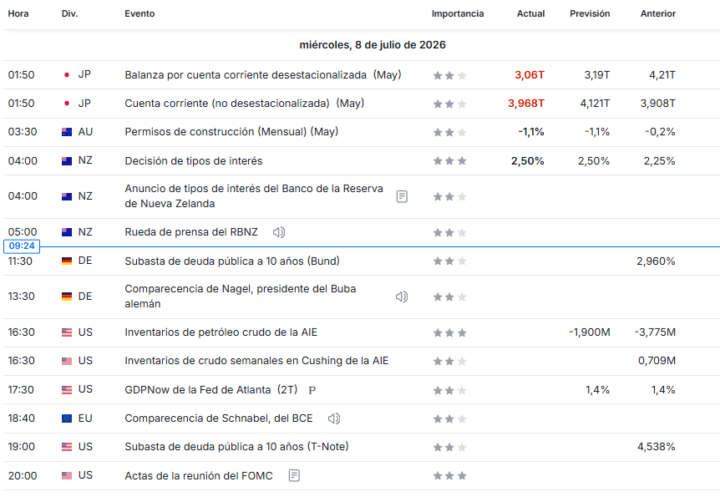The width and height of the screenshot is (720, 497).
Task: Click actual value 3,968T
Action: point(526,103)
